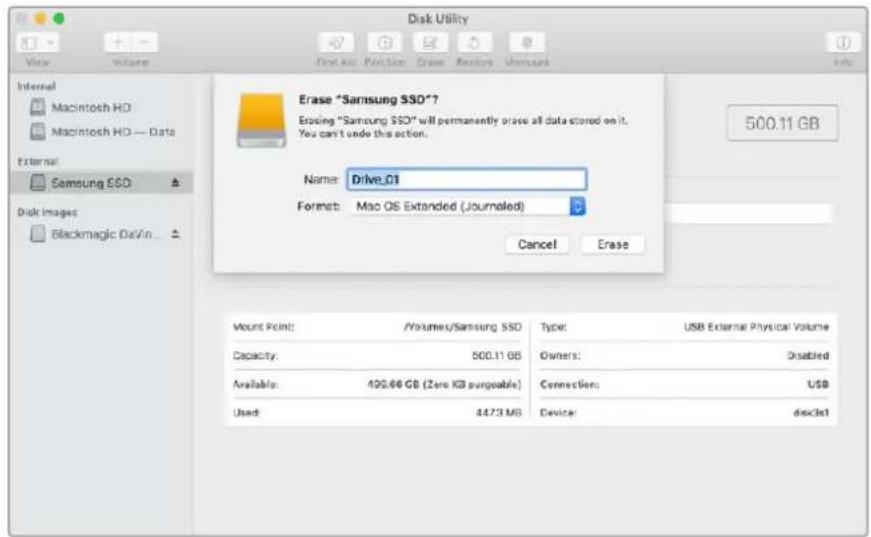
Task: Click the Unmount toolbar icon
Action: 527,42
